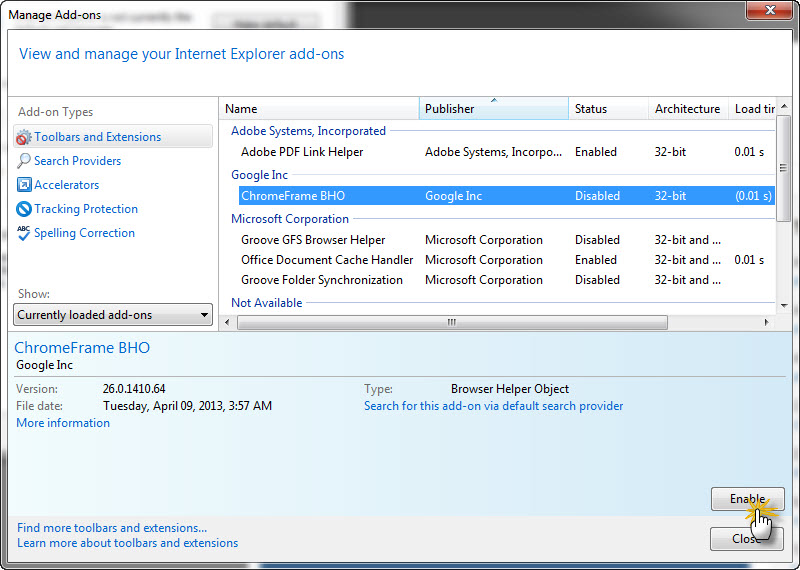Select Accelerators add-on type
The width and height of the screenshot is (800, 570).
click(x=67, y=185)
